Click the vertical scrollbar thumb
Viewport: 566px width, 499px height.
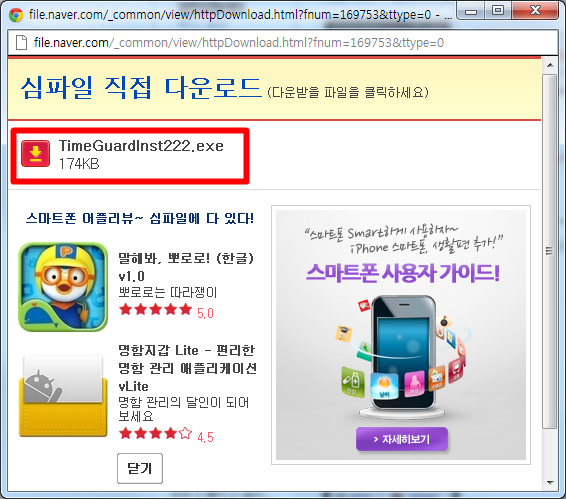[550, 251]
